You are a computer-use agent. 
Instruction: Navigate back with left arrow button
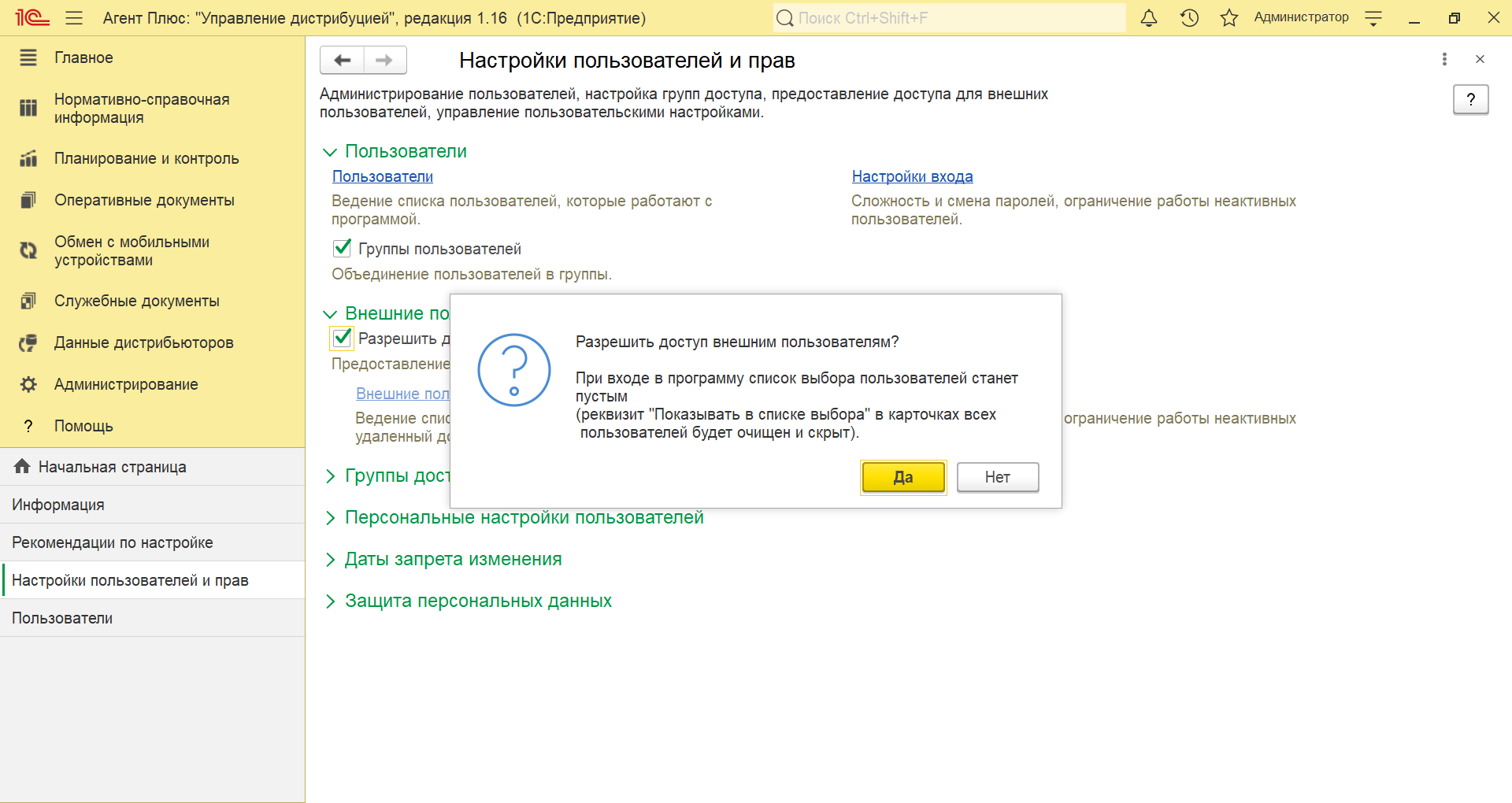(x=342, y=60)
